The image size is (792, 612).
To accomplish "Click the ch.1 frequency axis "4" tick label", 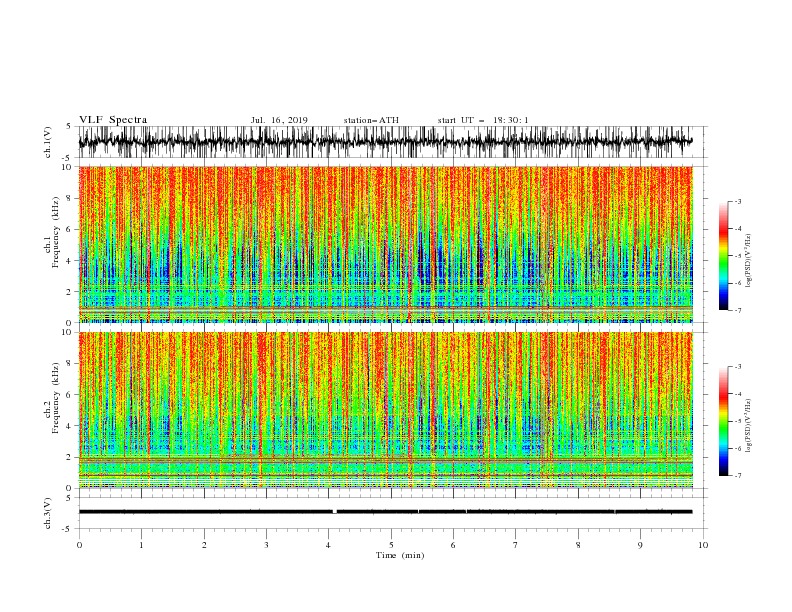I will [69, 261].
